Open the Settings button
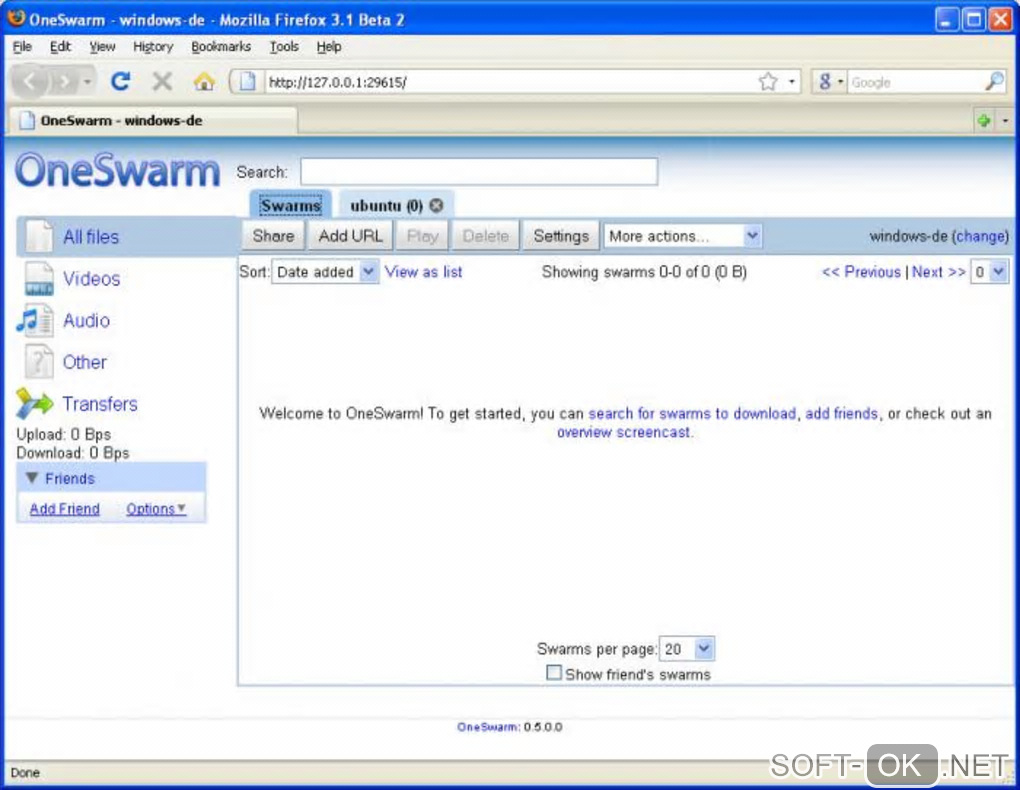The height and width of the screenshot is (790, 1020). click(561, 236)
